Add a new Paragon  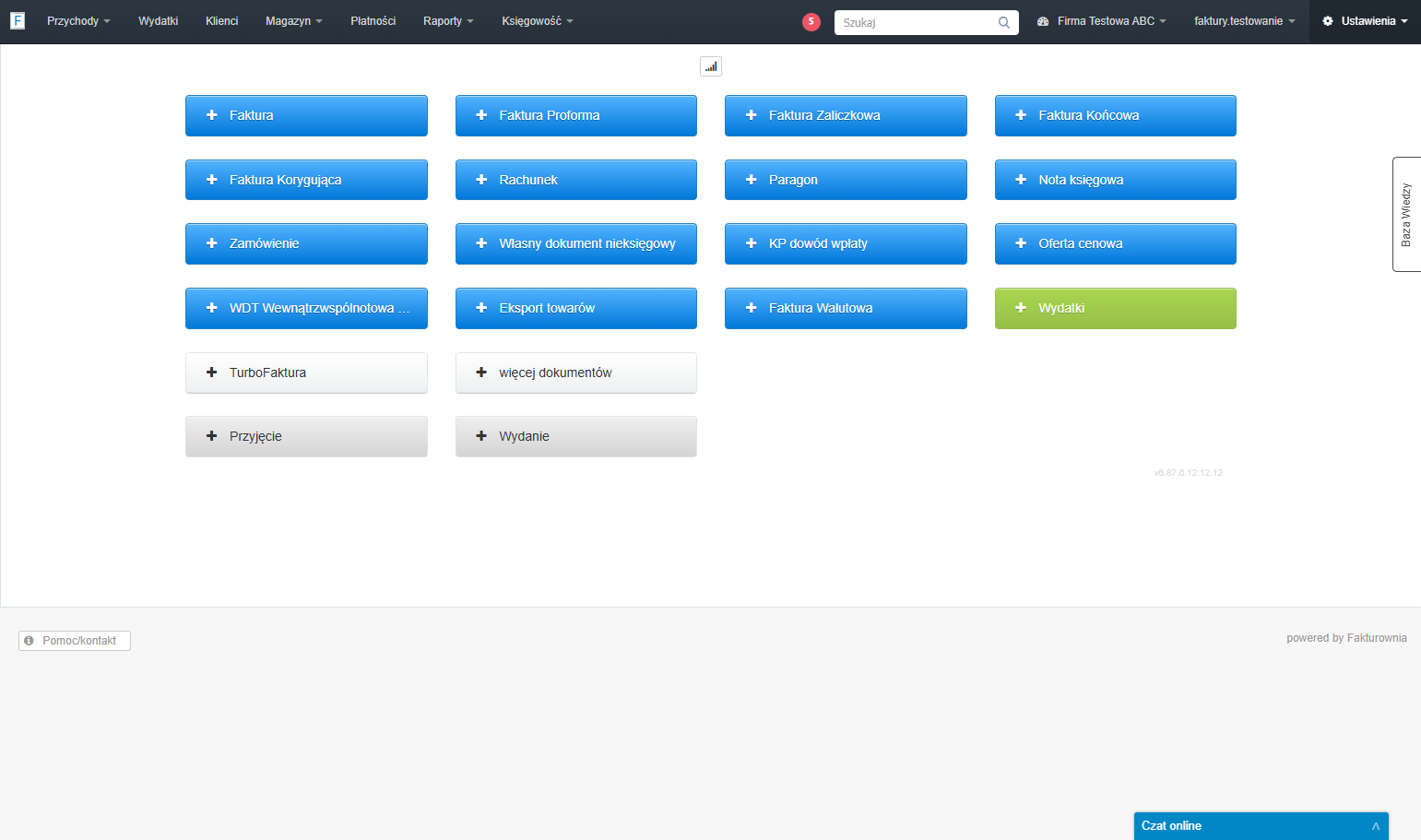846,180
